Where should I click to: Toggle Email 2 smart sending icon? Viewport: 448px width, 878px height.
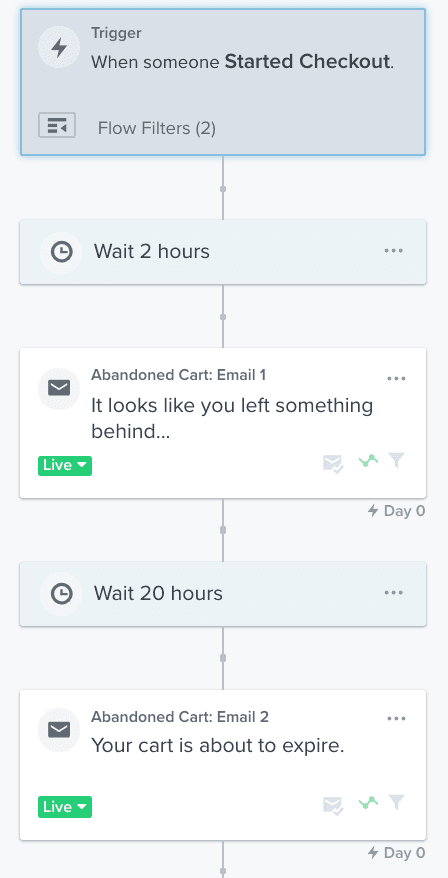click(333, 806)
